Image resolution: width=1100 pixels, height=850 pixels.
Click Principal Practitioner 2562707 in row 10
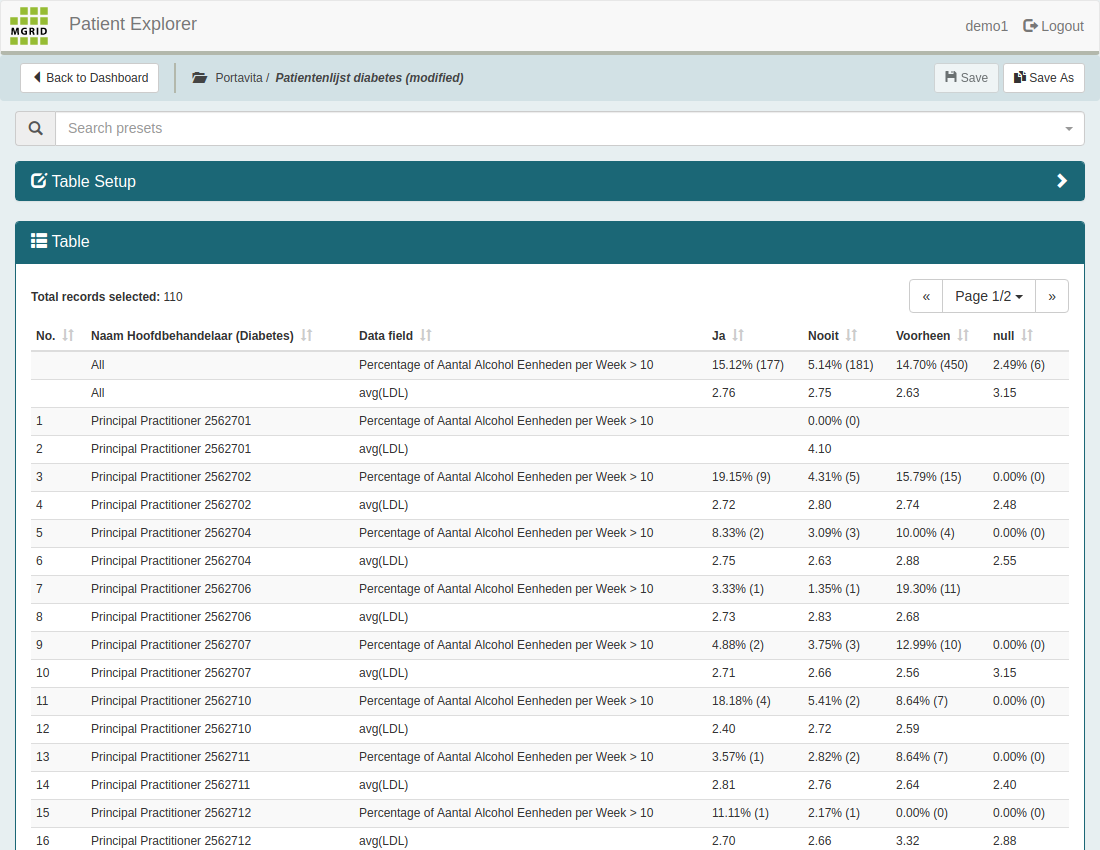[x=170, y=673]
